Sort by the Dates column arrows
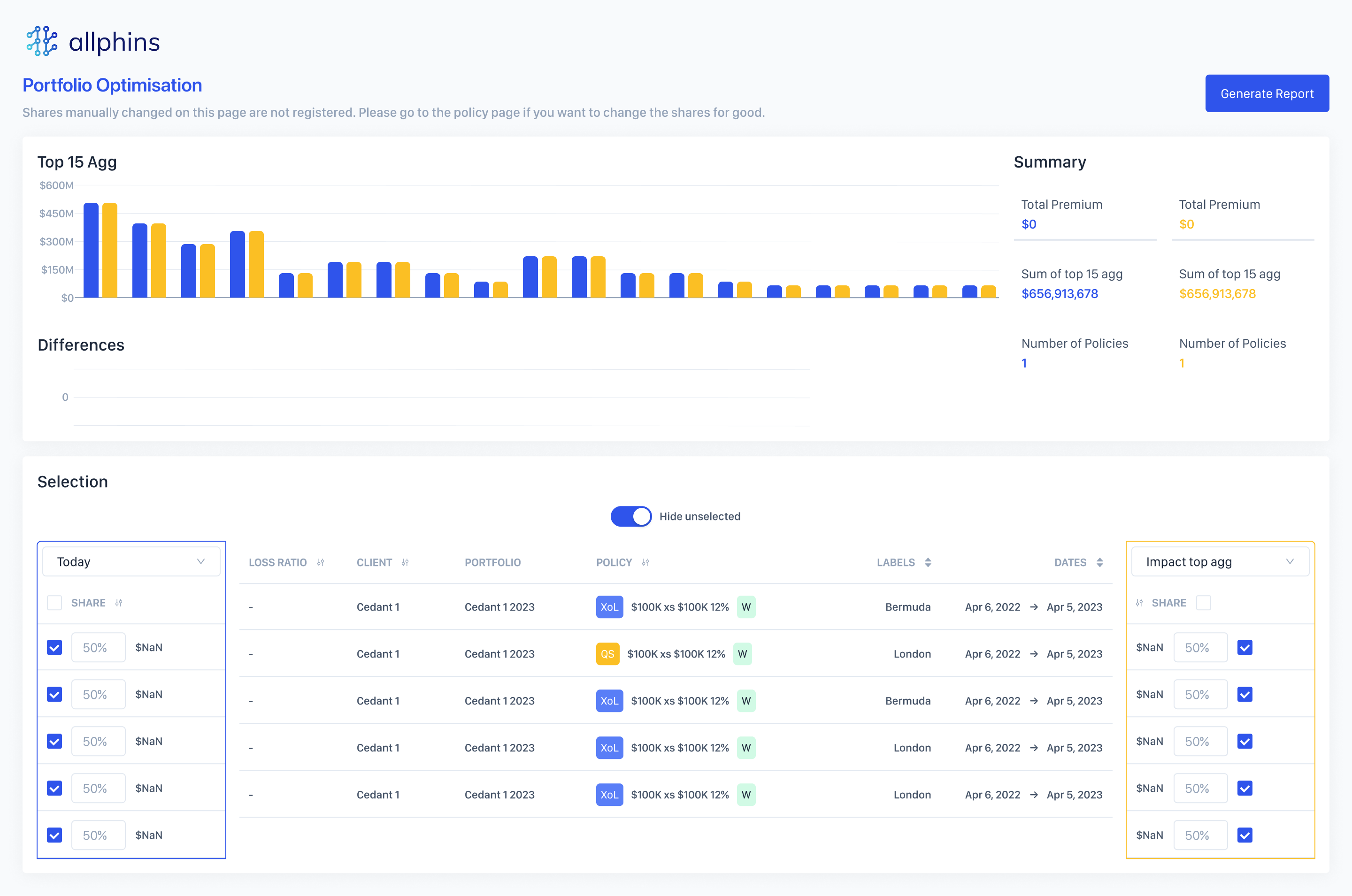This screenshot has height=896, width=1352. pos(1099,562)
